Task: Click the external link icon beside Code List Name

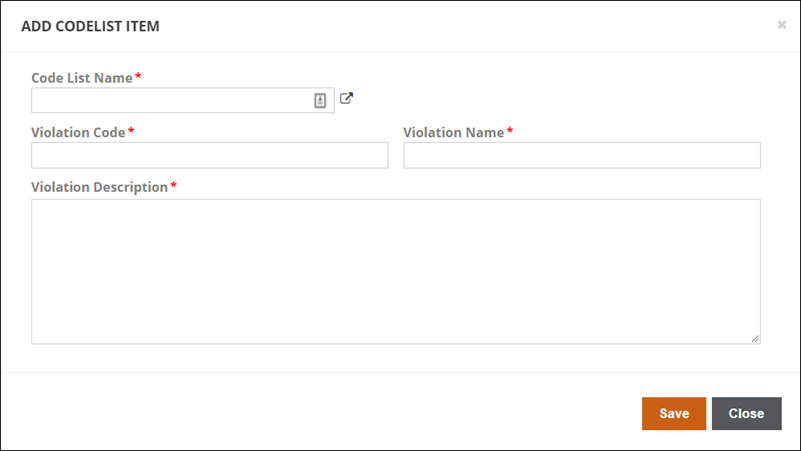Action: tap(346, 98)
